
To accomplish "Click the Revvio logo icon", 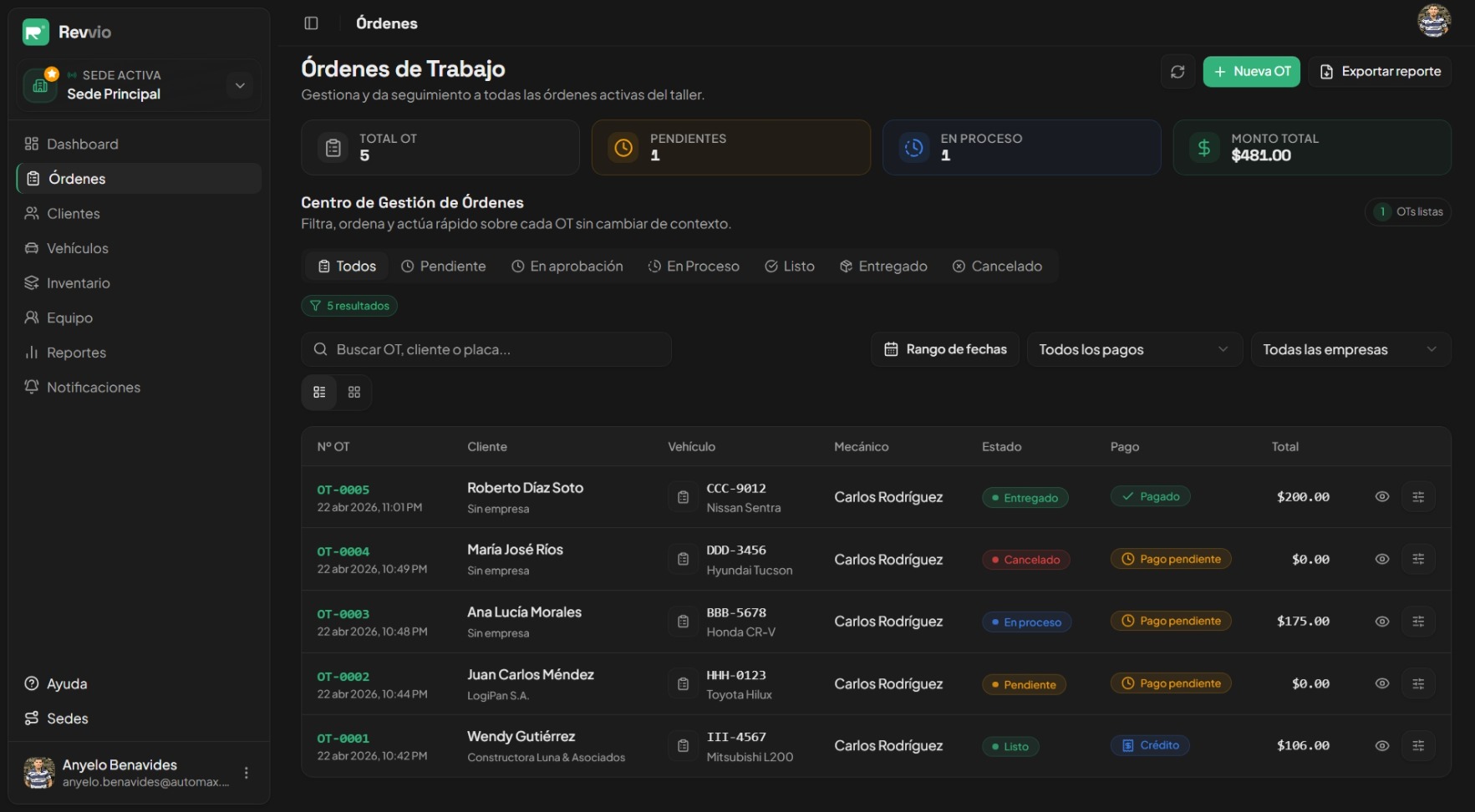I will point(36,33).
